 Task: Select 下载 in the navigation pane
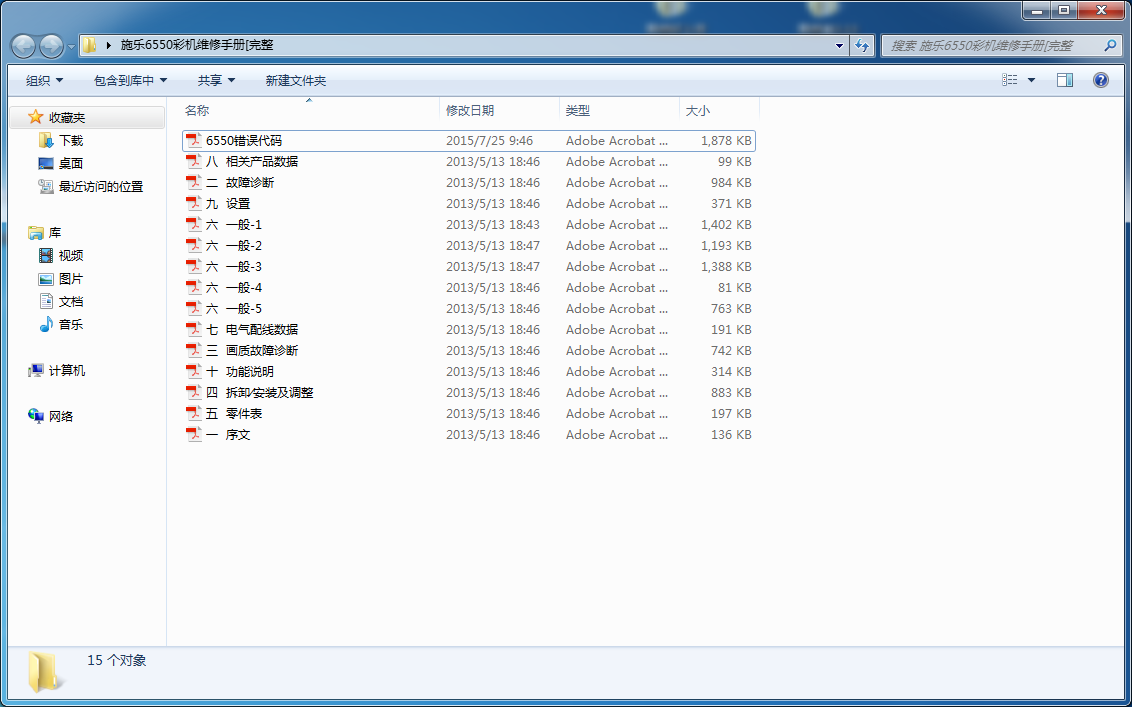(71, 140)
